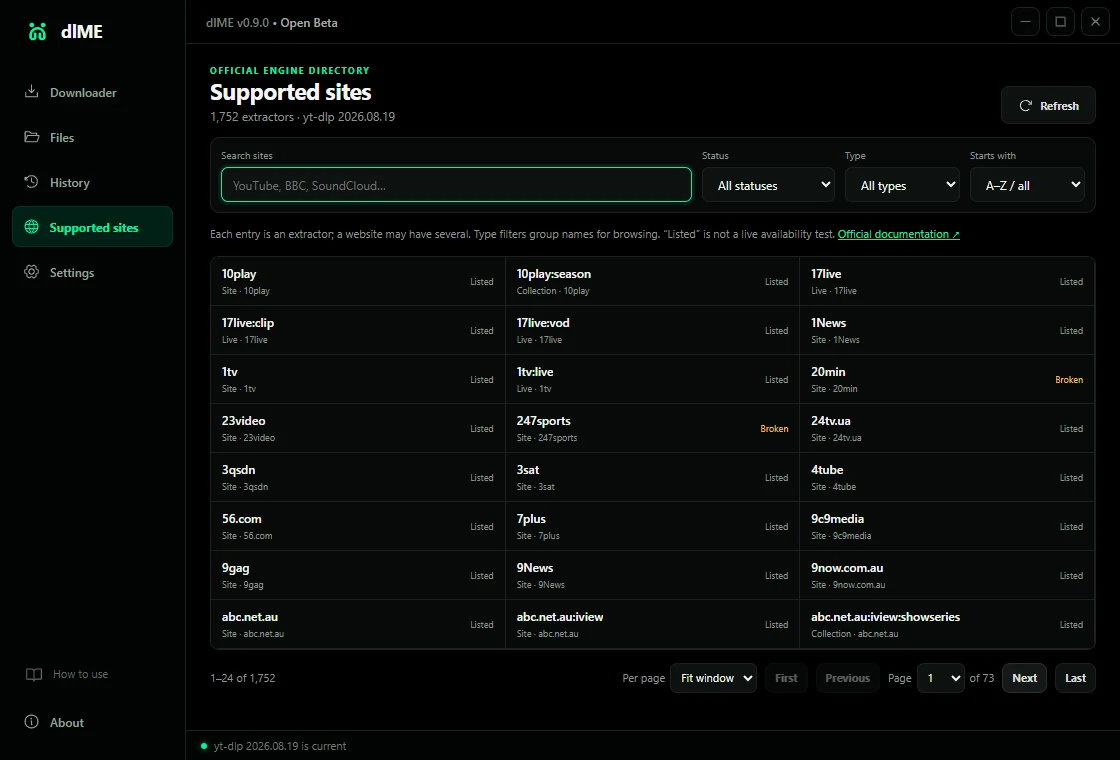Screen dimensions: 1120x760
Task: Open Settings from the sidebar
Action: 92,272
